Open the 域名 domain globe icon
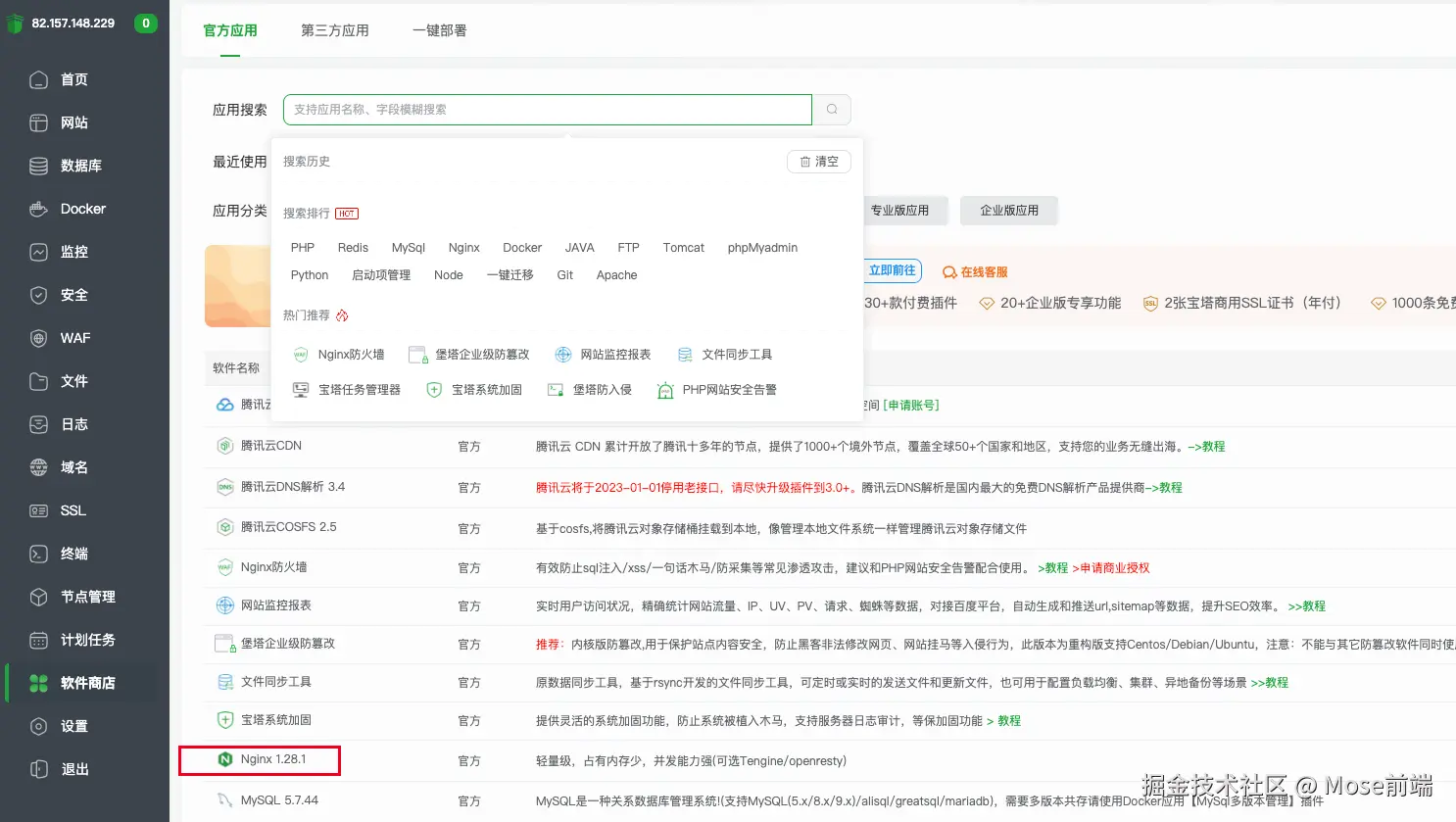The height and width of the screenshot is (822, 1456). point(38,467)
